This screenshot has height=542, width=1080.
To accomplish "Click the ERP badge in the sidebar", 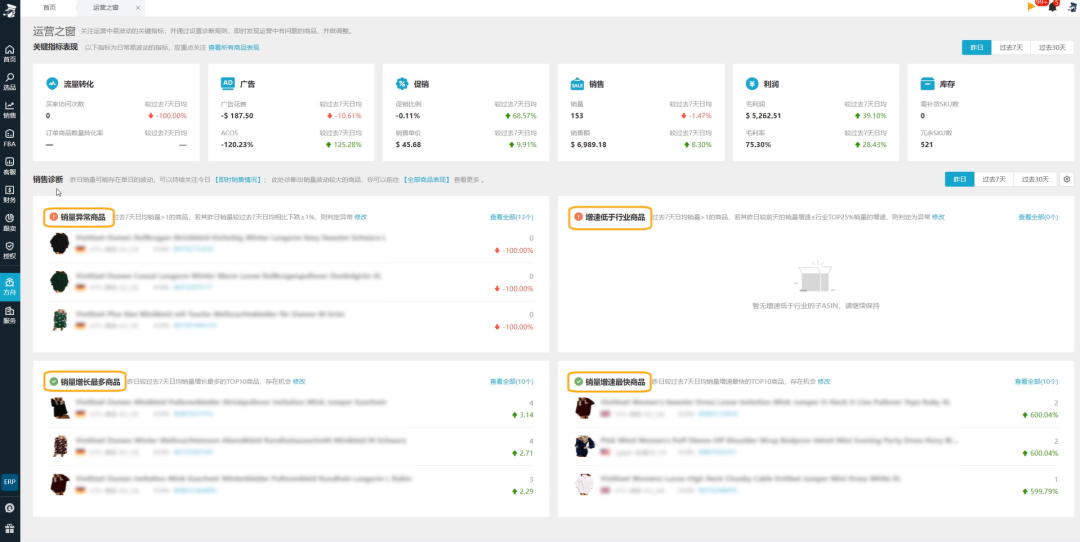I will coord(10,482).
